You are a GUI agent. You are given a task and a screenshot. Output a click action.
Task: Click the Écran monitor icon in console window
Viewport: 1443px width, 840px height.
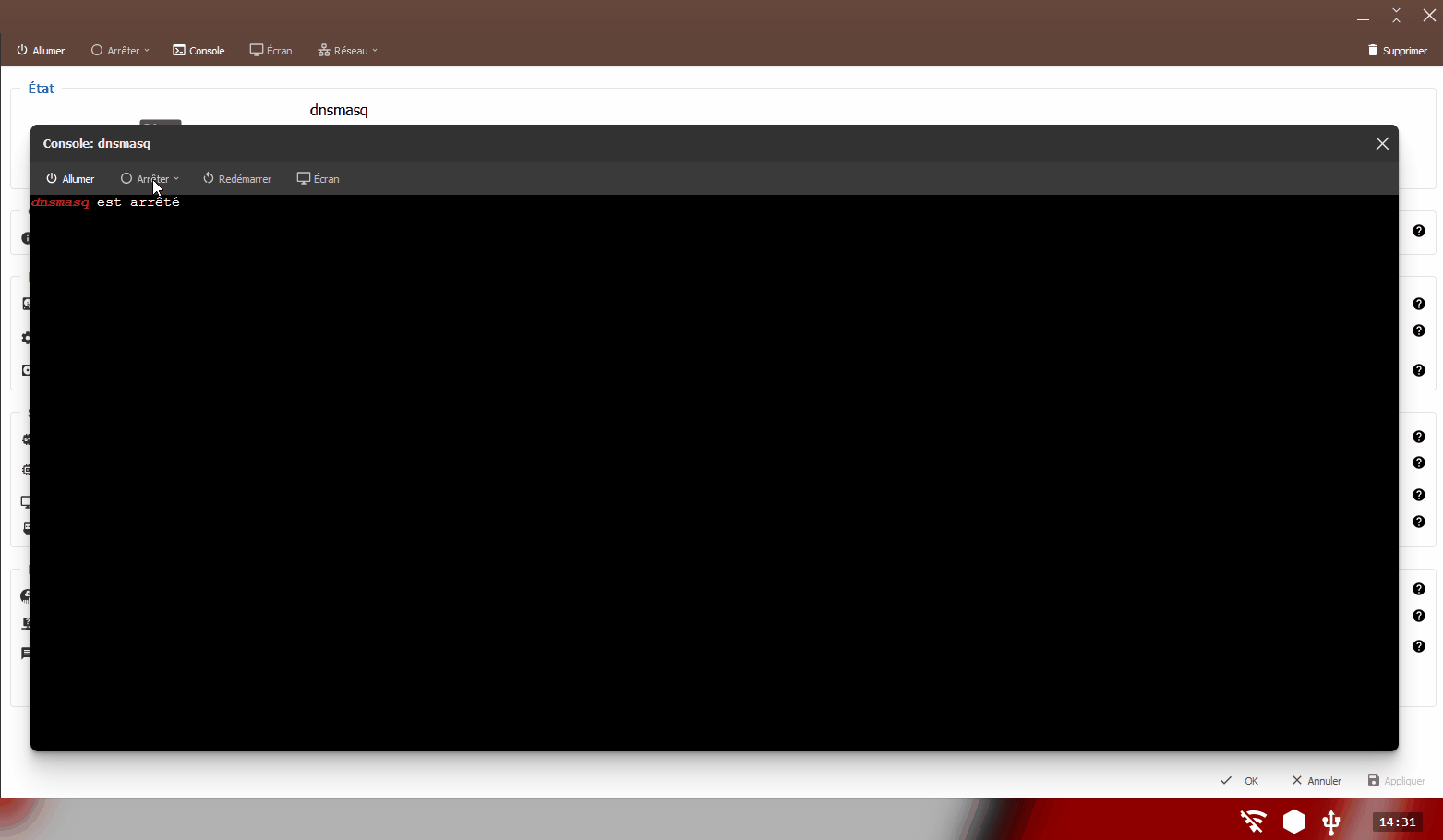(x=303, y=178)
